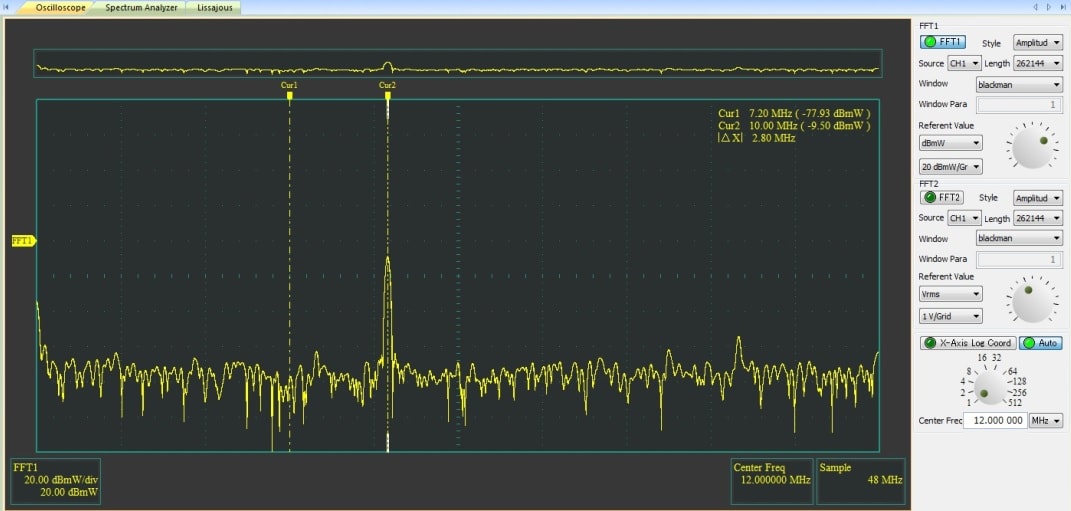The width and height of the screenshot is (1071, 511).
Task: Click the FFT1 referent value knob
Action: [x=1032, y=146]
